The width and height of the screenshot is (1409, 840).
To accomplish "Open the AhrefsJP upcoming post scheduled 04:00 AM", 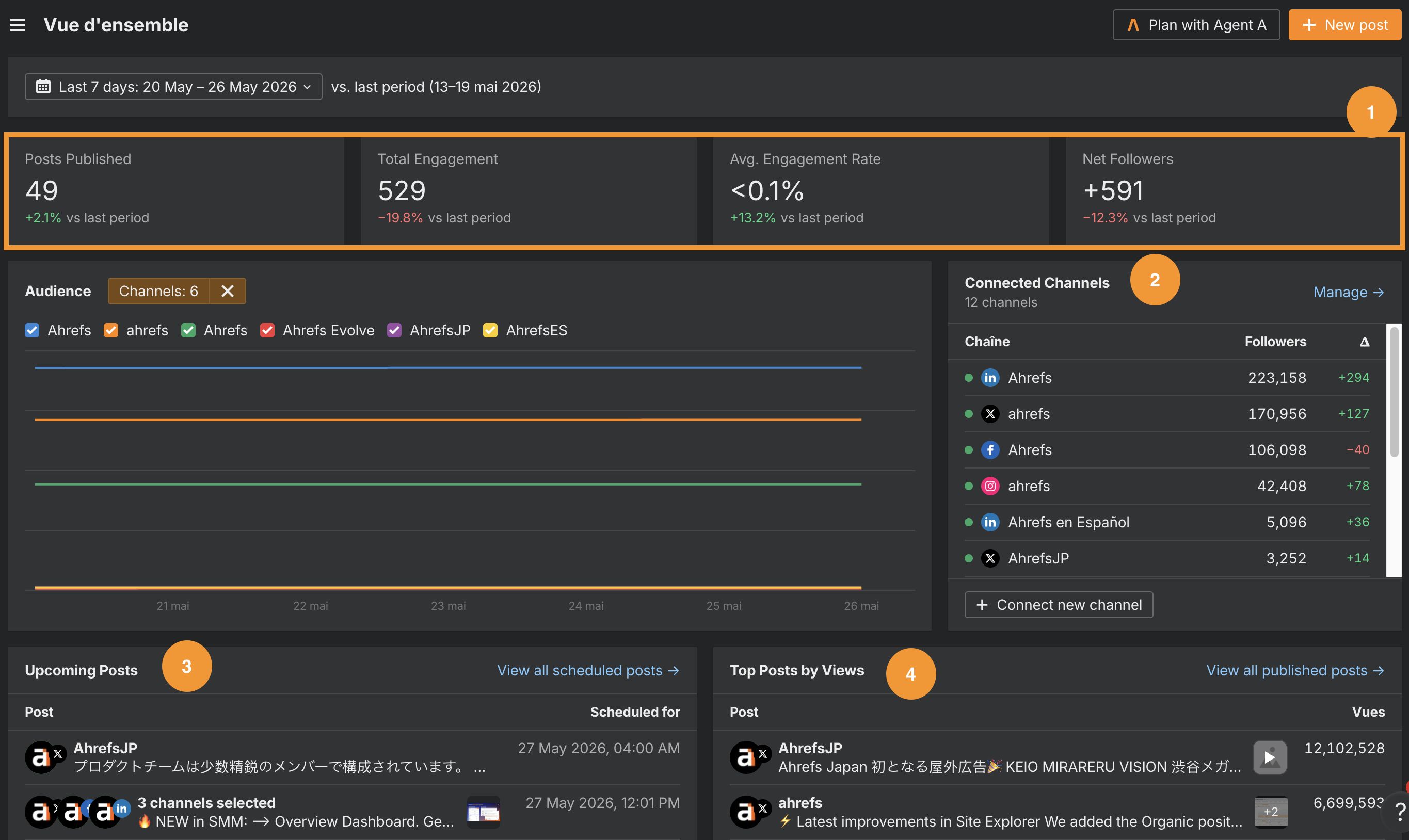I will 352,757.
